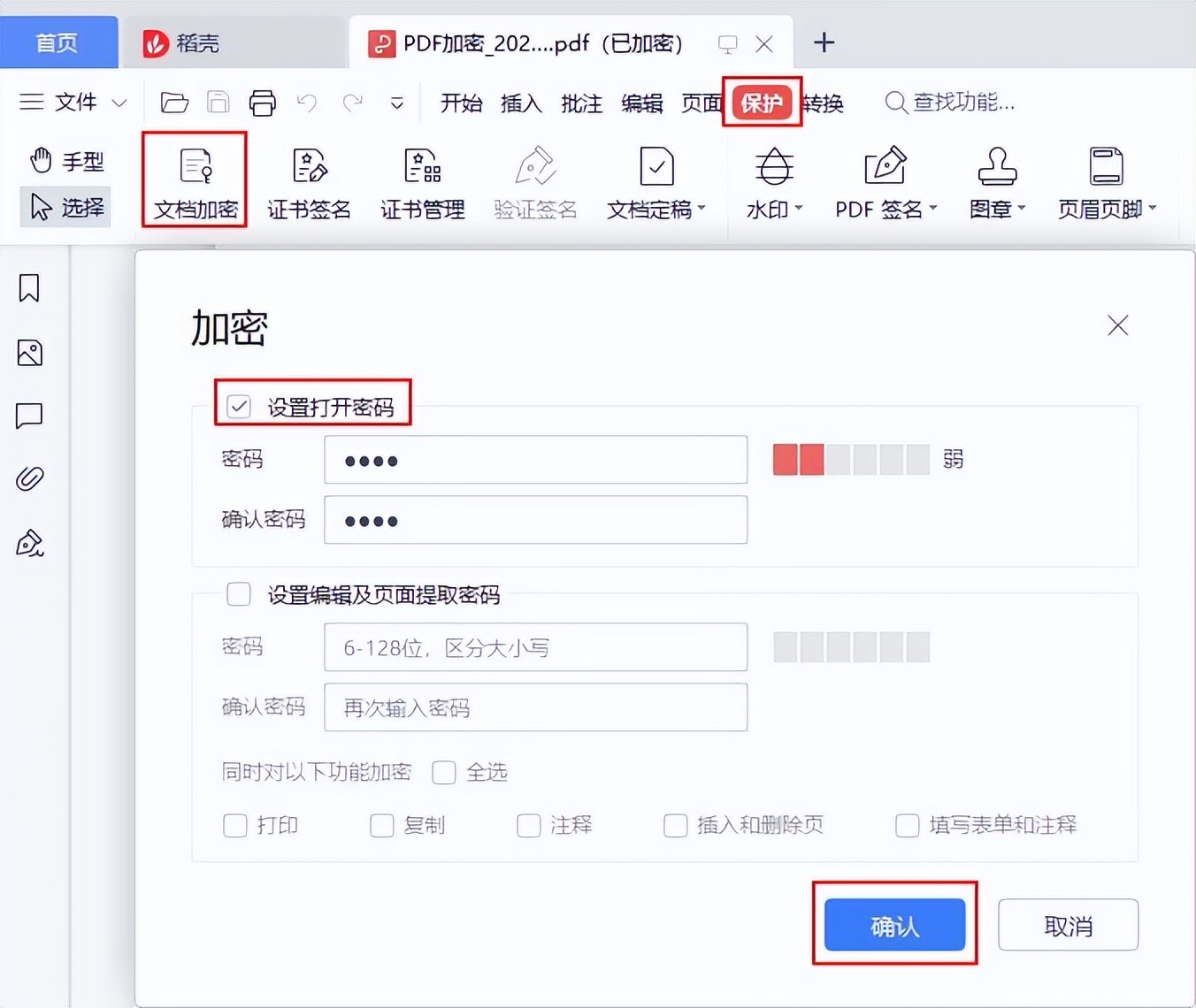This screenshot has height=1008, width=1196.
Task: Click the open folder icon
Action: [x=174, y=103]
